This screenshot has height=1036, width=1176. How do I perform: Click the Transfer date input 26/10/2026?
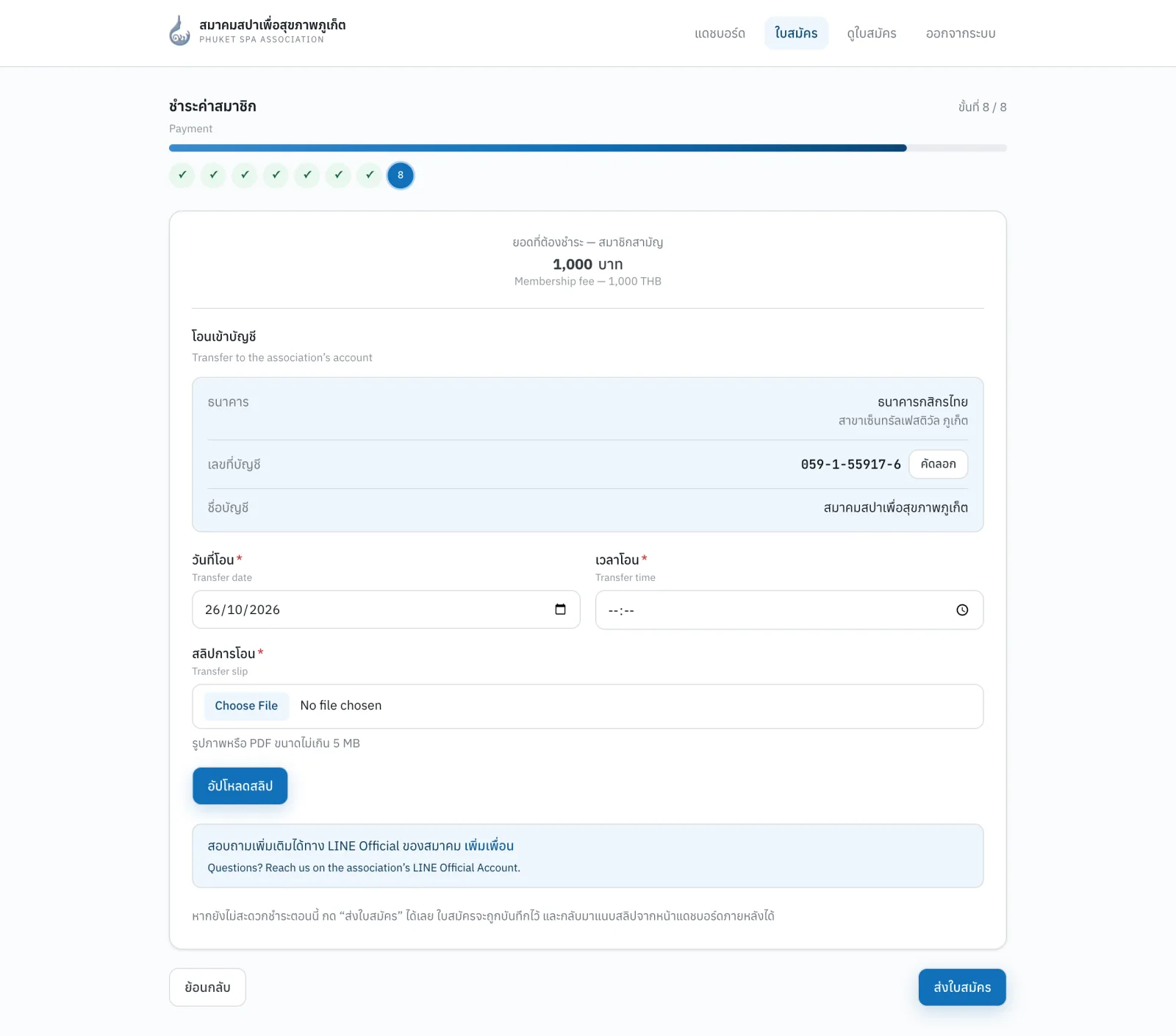[x=386, y=610]
